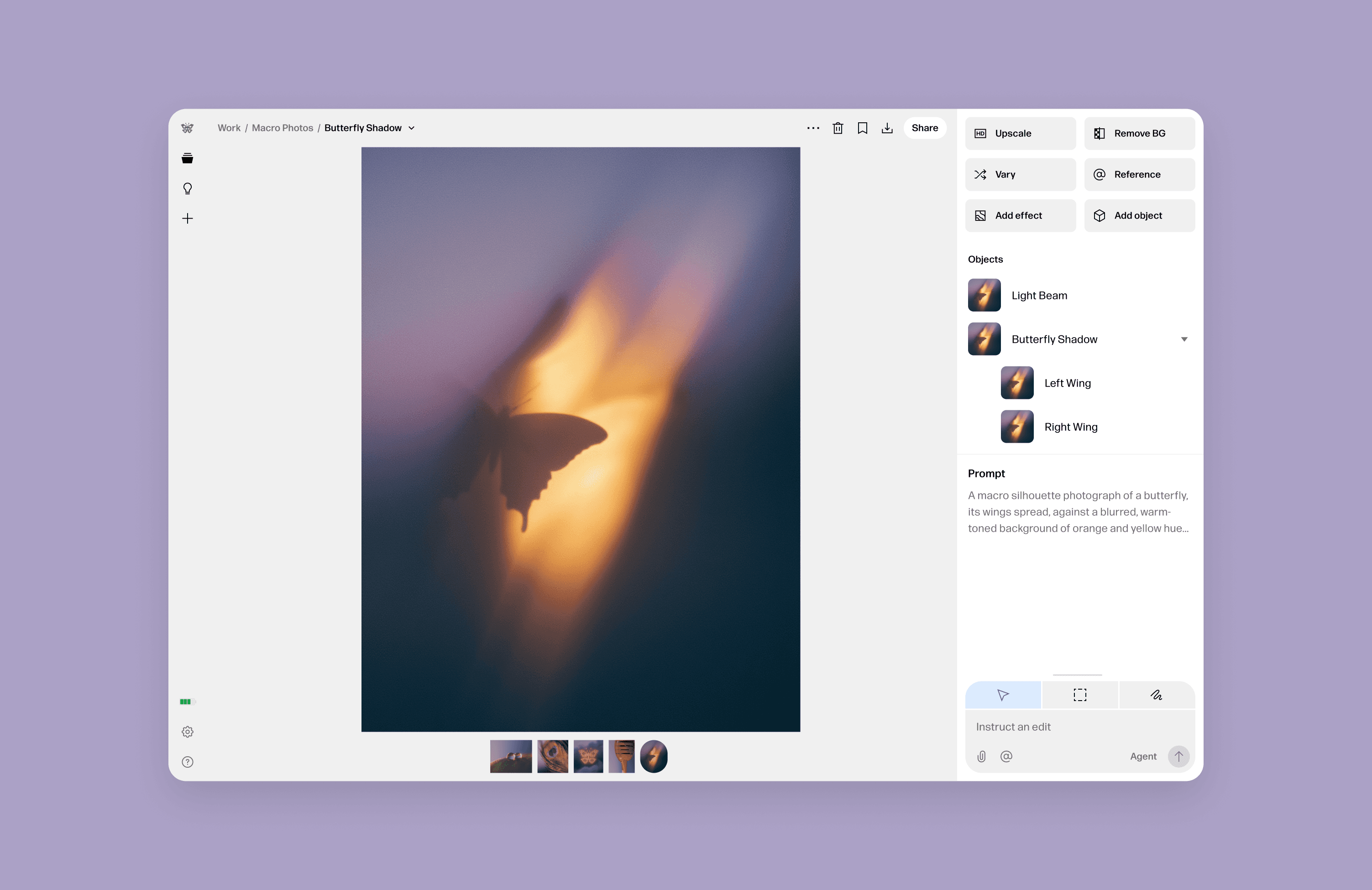Screen dimensions: 1372x890
Task: Open the three-dots more options menu
Action: point(813,128)
